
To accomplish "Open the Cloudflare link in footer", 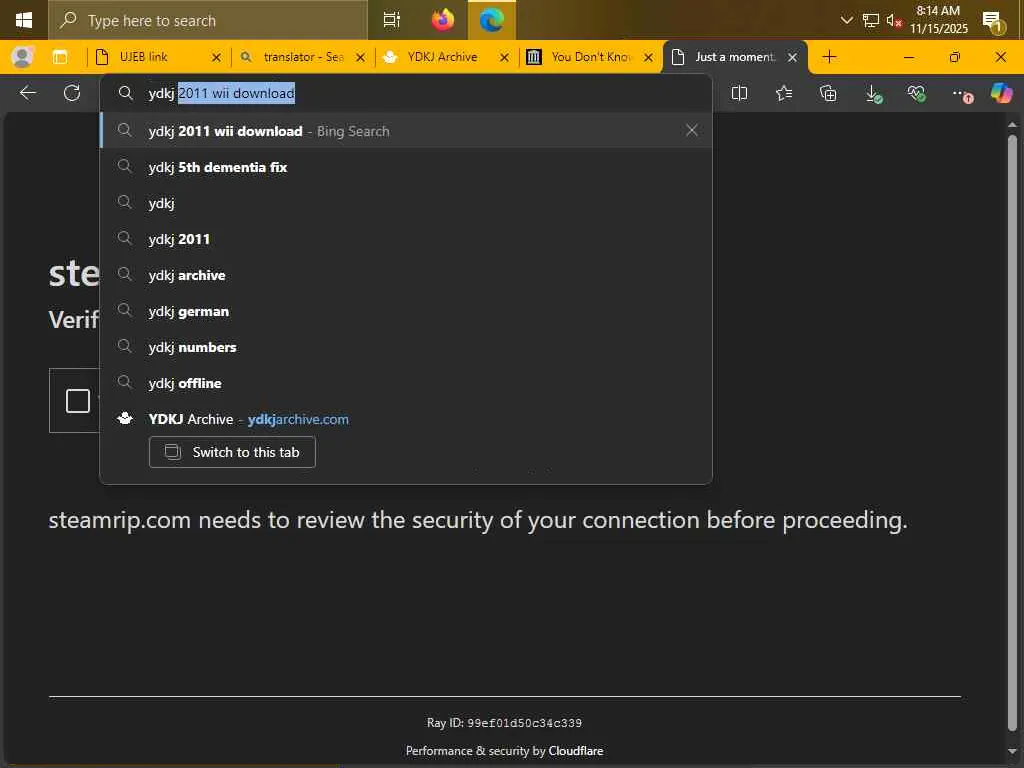I will (575, 751).
